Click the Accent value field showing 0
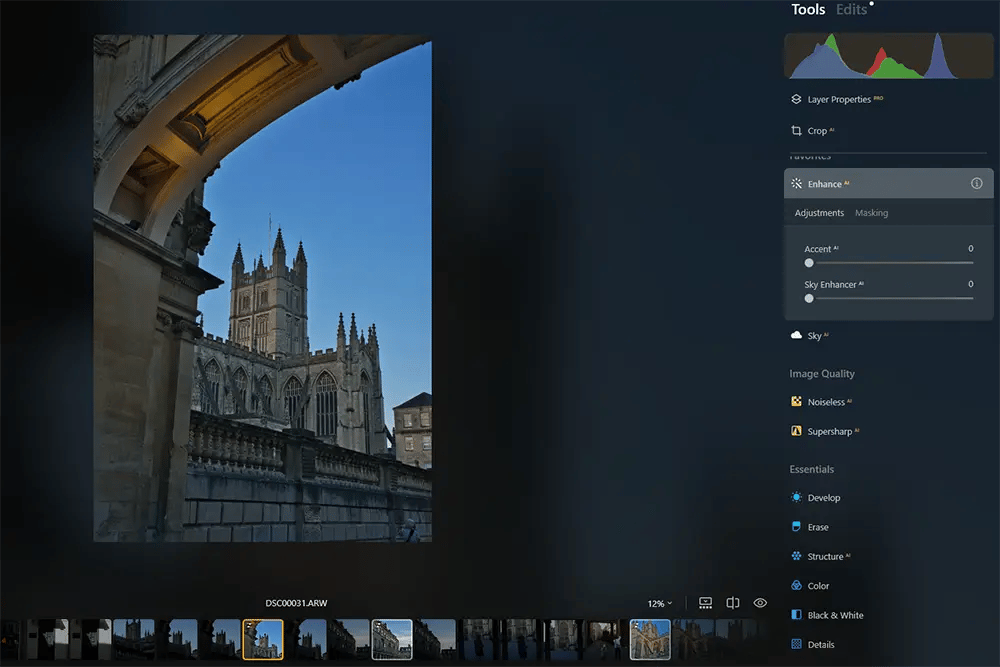The width and height of the screenshot is (1000, 667). tap(971, 249)
